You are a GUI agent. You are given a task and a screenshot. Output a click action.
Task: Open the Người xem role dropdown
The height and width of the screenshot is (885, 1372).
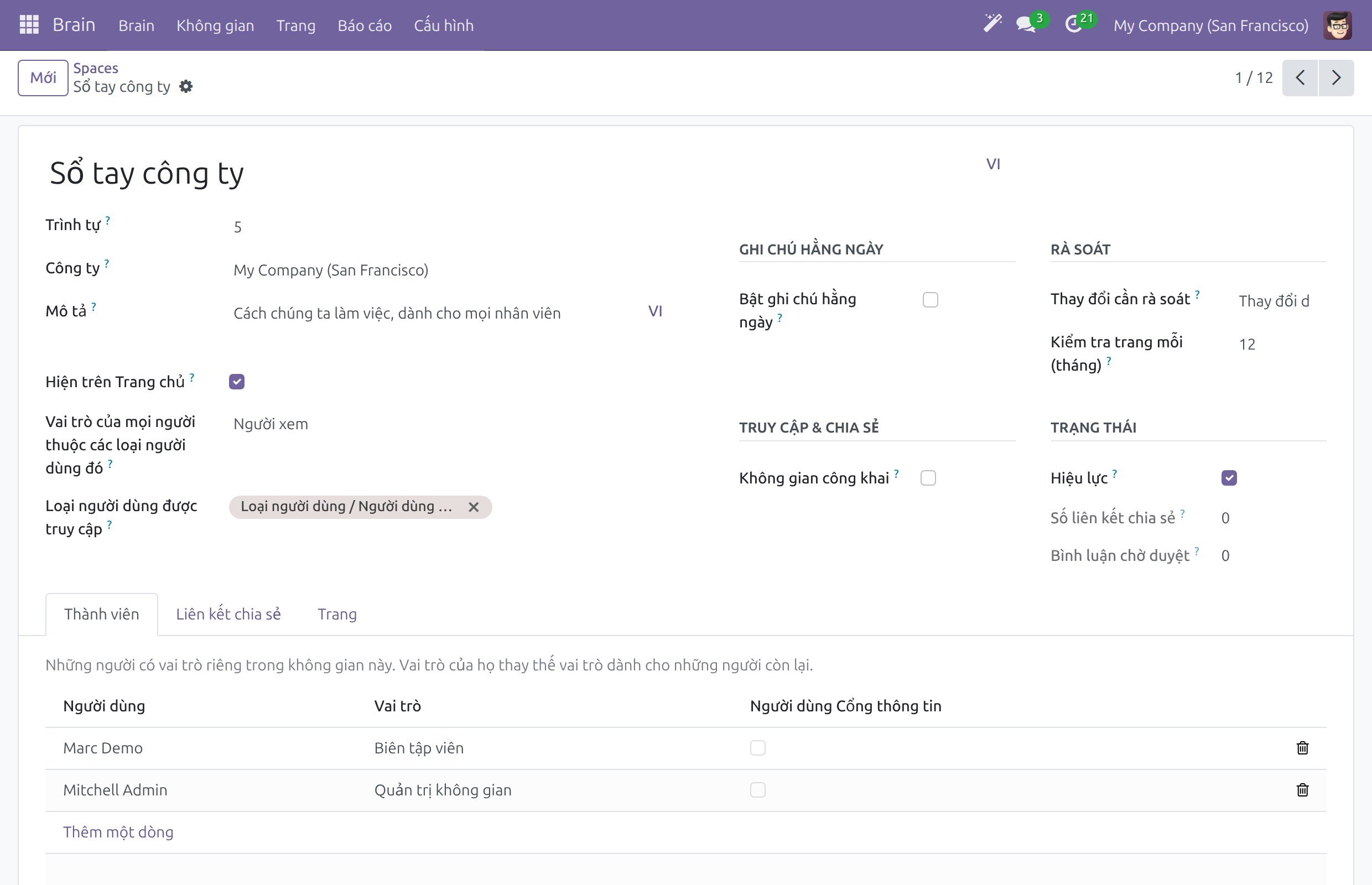[448, 424]
